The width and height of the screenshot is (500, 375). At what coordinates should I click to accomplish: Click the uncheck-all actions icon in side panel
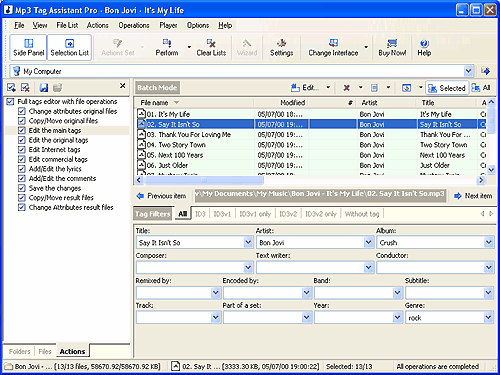click(x=25, y=88)
